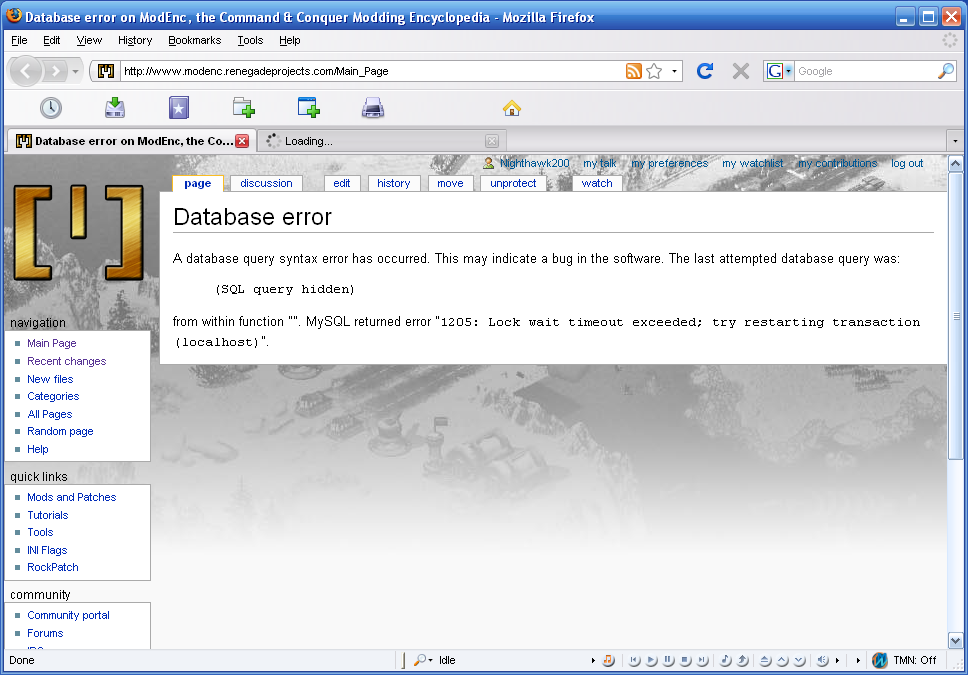
Task: Open the Bookmarks menu
Action: pyautogui.click(x=194, y=40)
